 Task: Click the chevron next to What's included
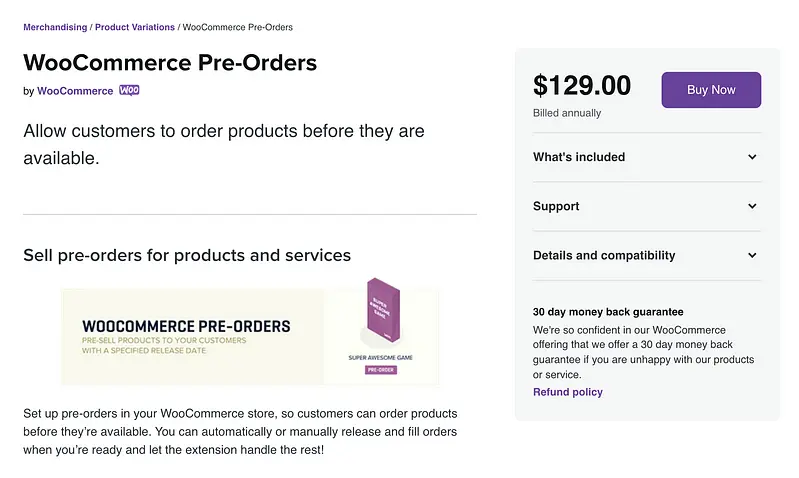pyautogui.click(x=752, y=157)
